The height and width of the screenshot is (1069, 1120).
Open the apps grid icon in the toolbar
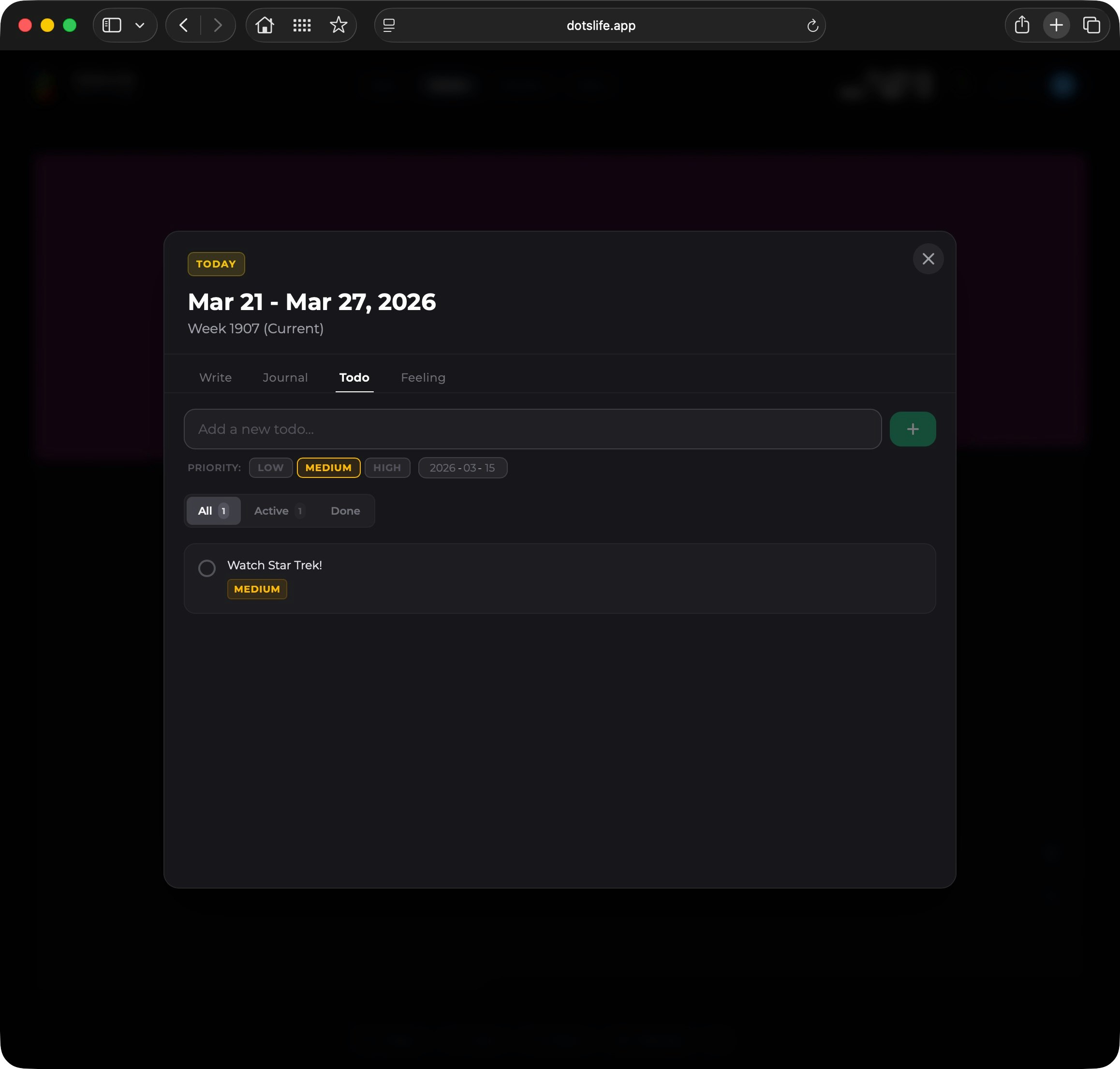click(x=301, y=25)
